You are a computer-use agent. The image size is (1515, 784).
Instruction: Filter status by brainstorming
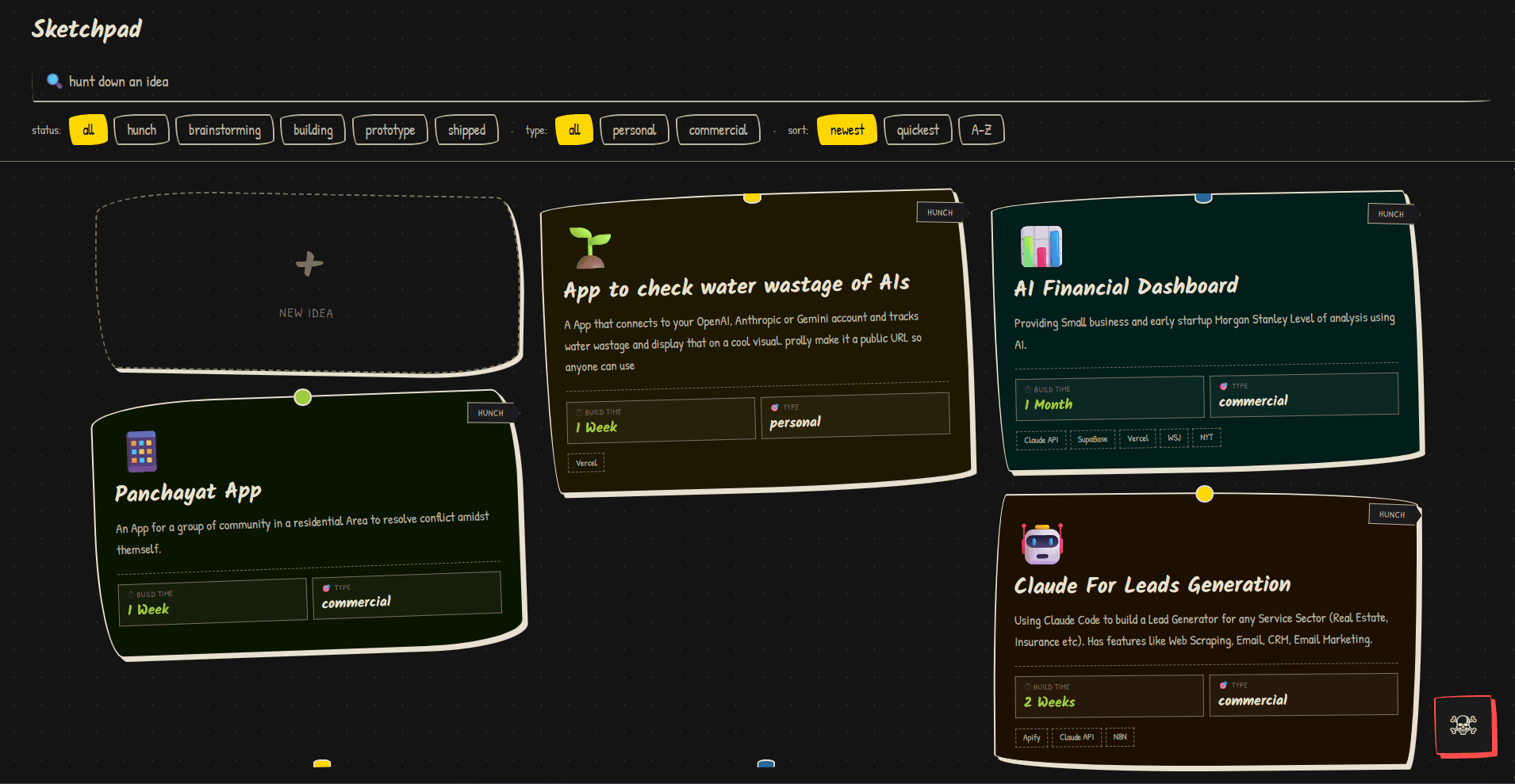(x=224, y=130)
